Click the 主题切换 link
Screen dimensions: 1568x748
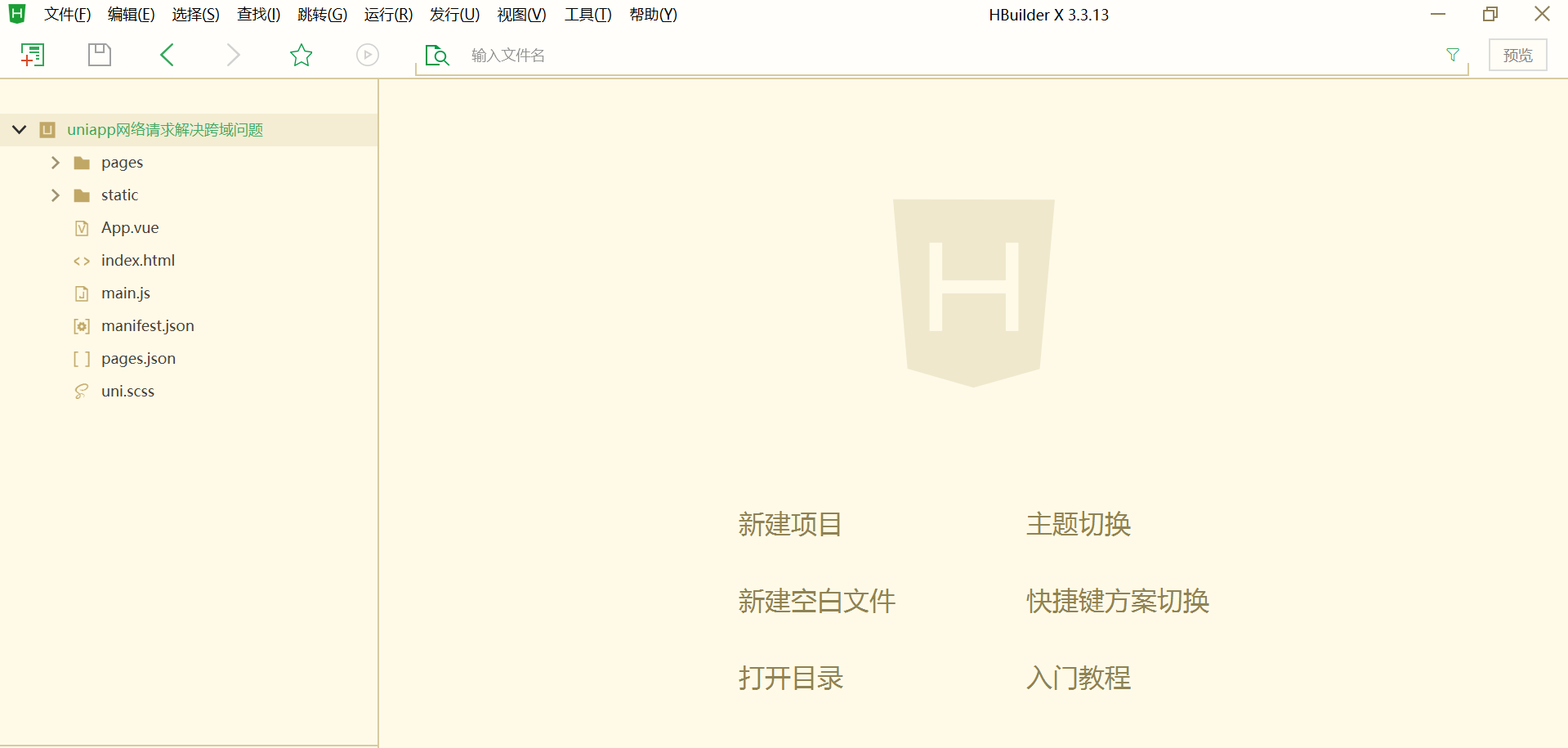pos(1079,524)
